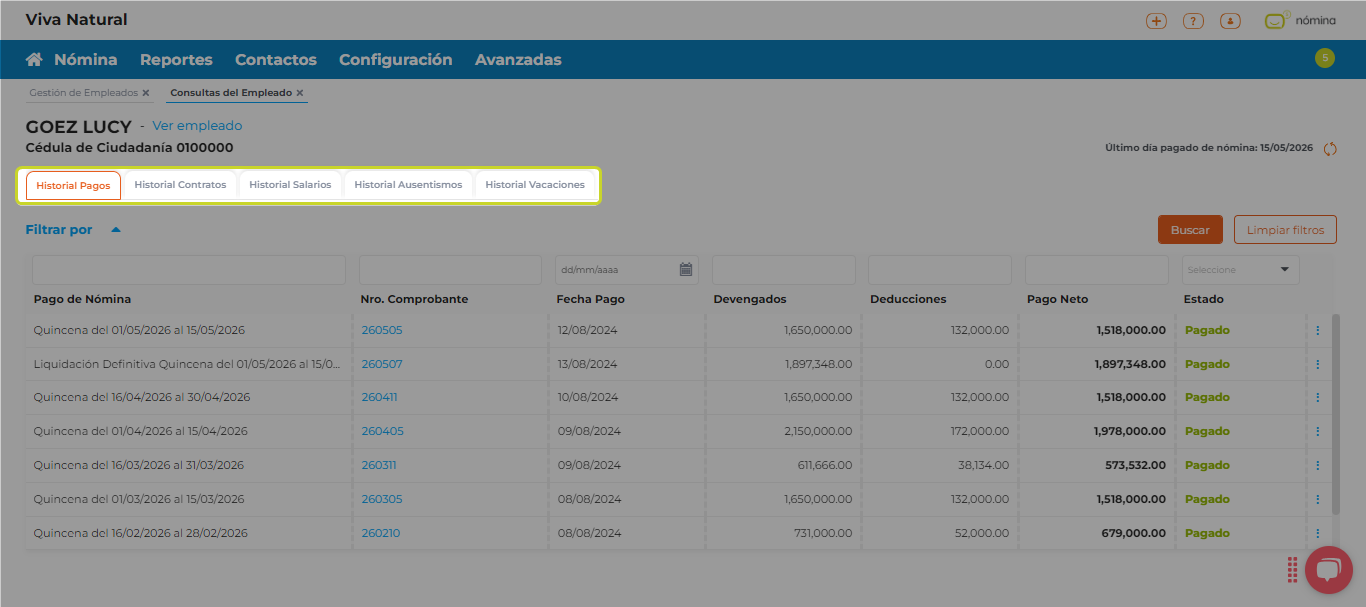Viewport: 1366px width, 607px height.
Task: Open comprobante link 260311
Action: tap(379, 465)
